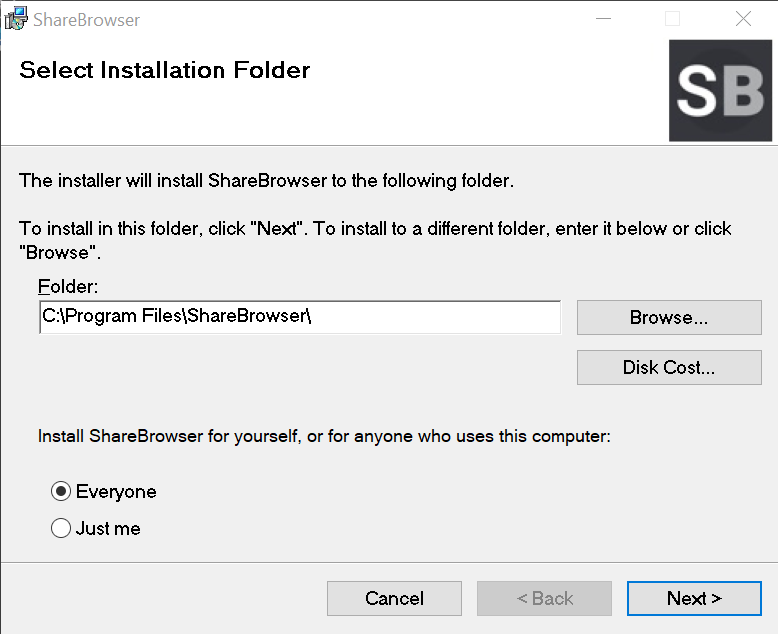Click the ShareBrowser installer icon in title bar
The height and width of the screenshot is (634, 778).
click(16, 19)
